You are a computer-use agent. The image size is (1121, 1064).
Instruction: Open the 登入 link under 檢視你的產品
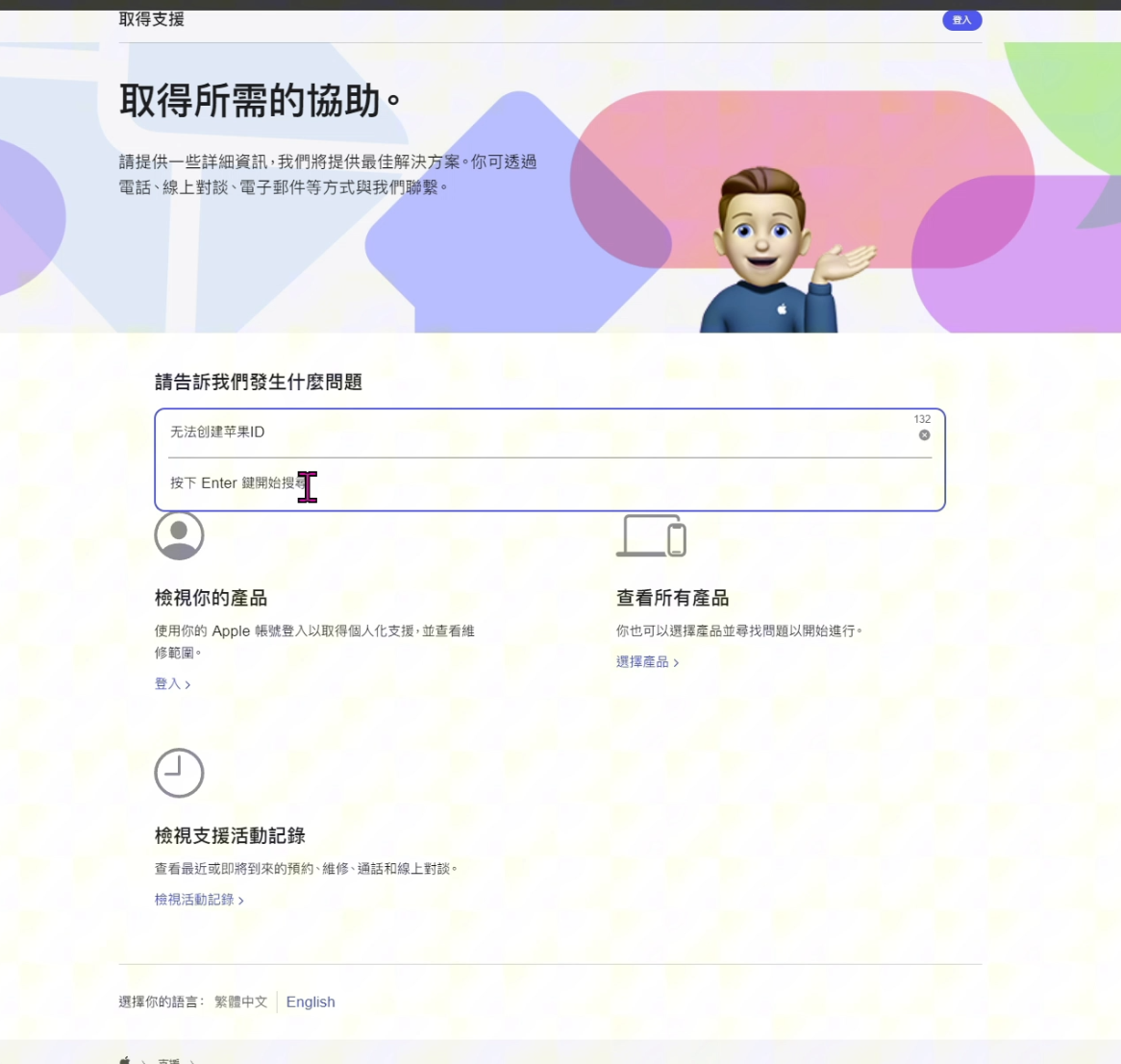point(172,683)
